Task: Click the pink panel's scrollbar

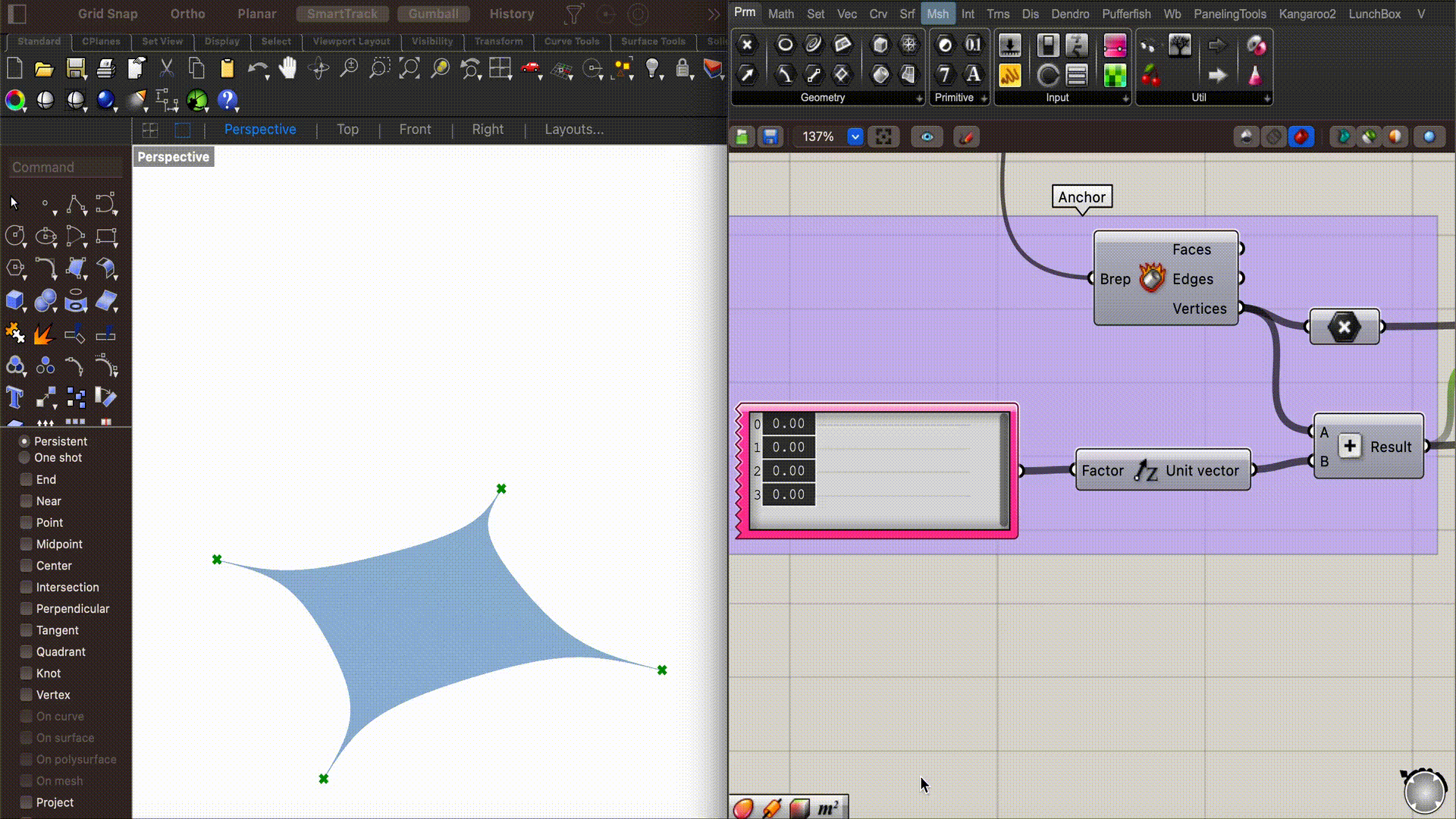Action: click(x=1004, y=470)
